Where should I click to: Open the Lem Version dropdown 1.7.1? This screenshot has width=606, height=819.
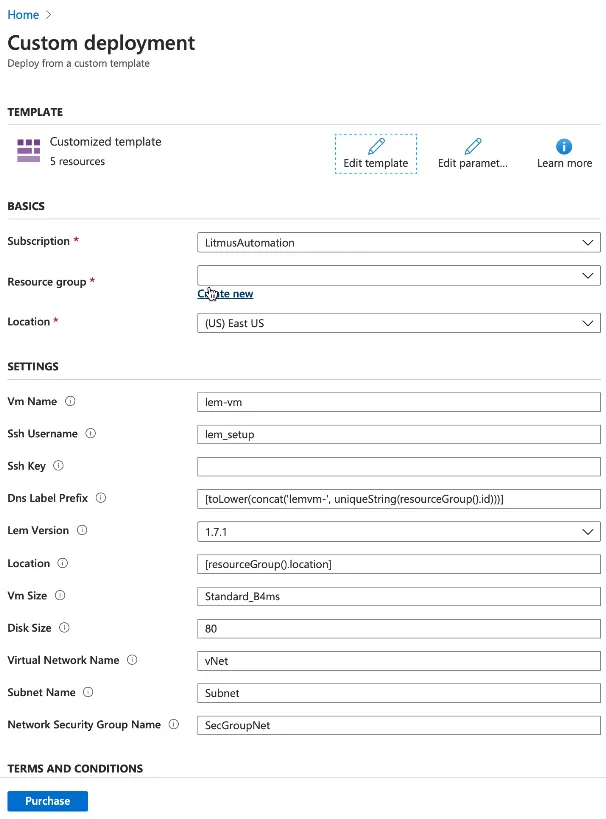[399, 532]
